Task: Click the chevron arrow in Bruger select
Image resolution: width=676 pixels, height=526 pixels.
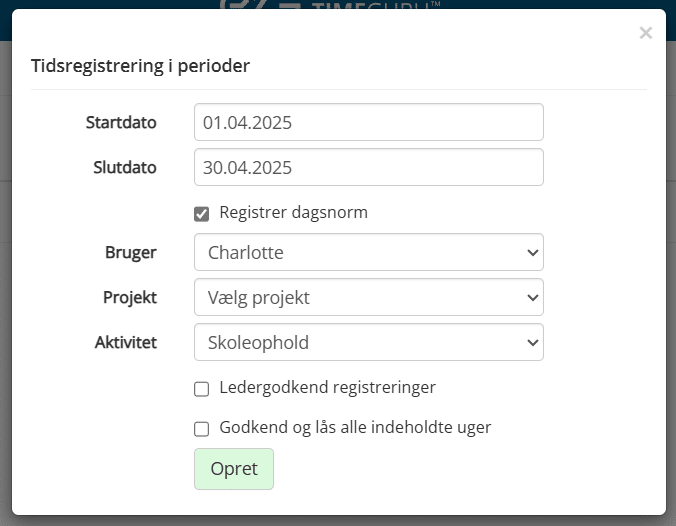Action: pos(533,253)
